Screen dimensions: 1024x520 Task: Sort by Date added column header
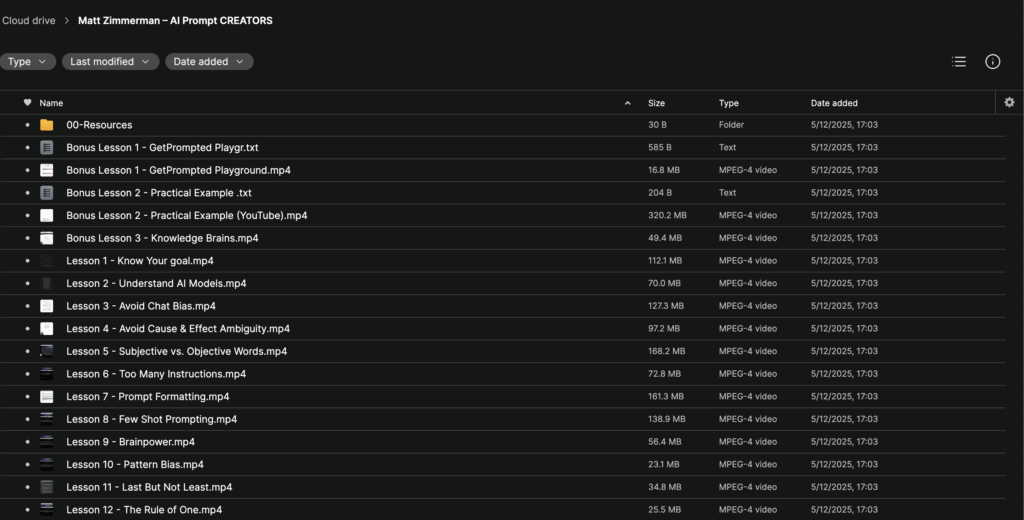pos(834,103)
